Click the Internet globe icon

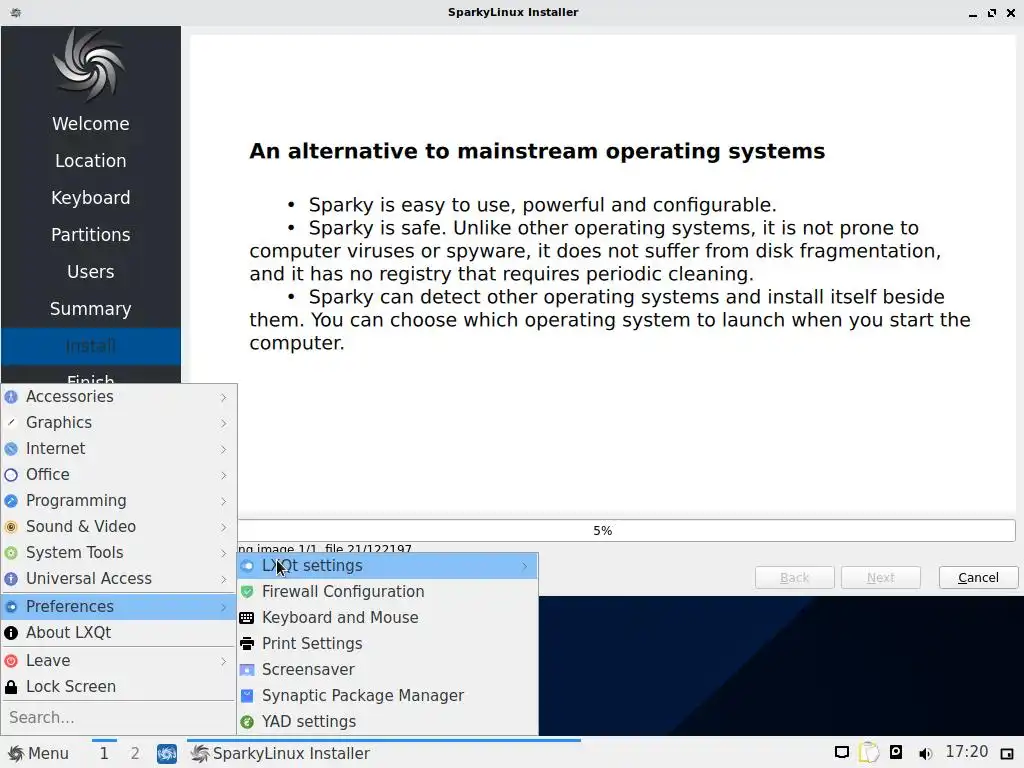[11, 449]
